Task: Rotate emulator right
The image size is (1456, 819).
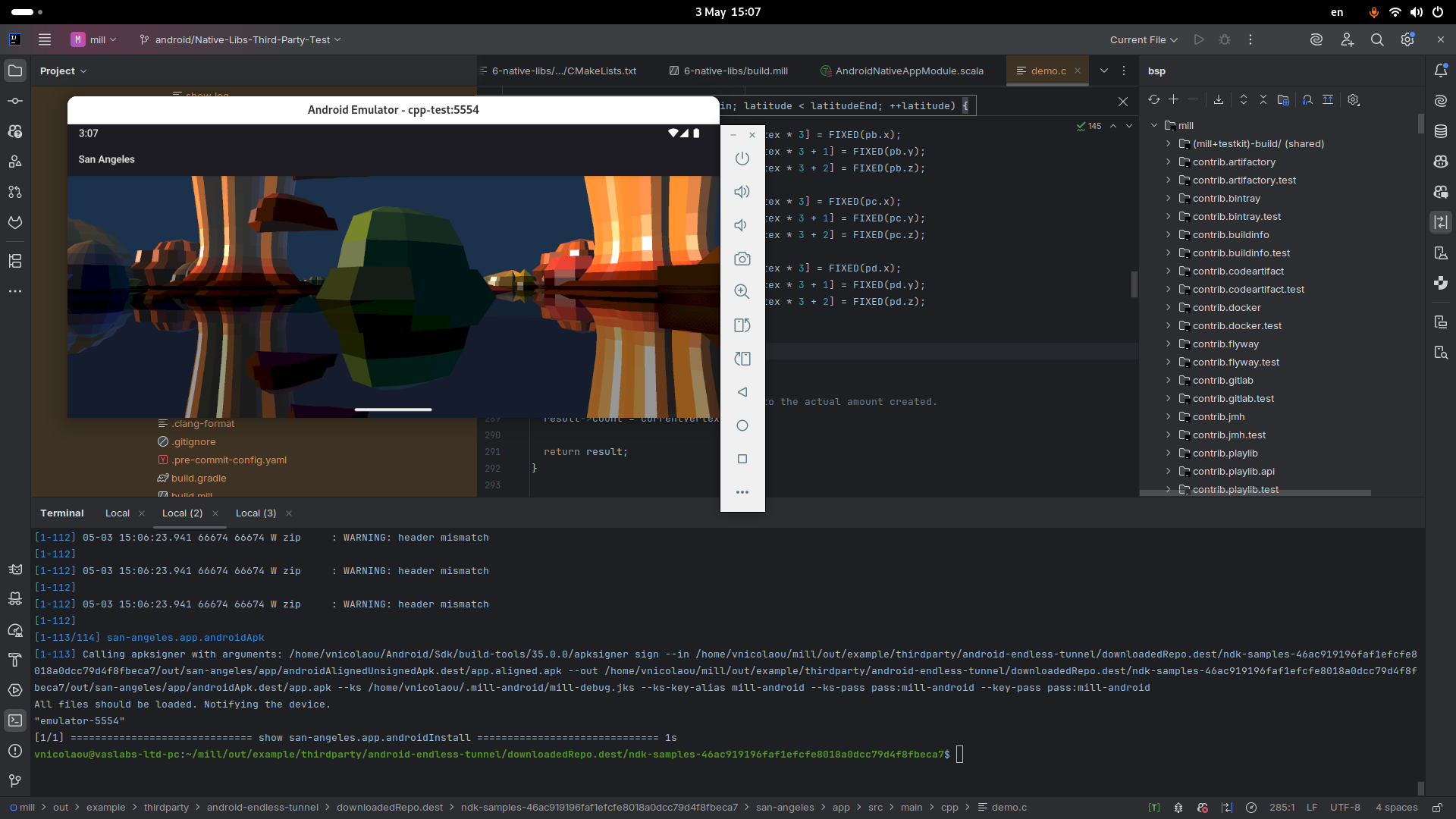Action: coord(742,359)
